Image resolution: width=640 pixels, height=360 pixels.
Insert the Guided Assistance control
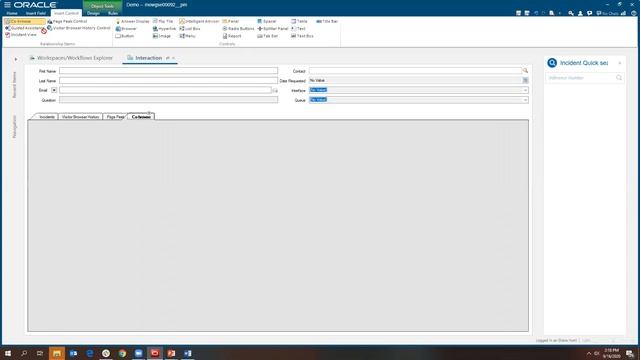[x=24, y=28]
